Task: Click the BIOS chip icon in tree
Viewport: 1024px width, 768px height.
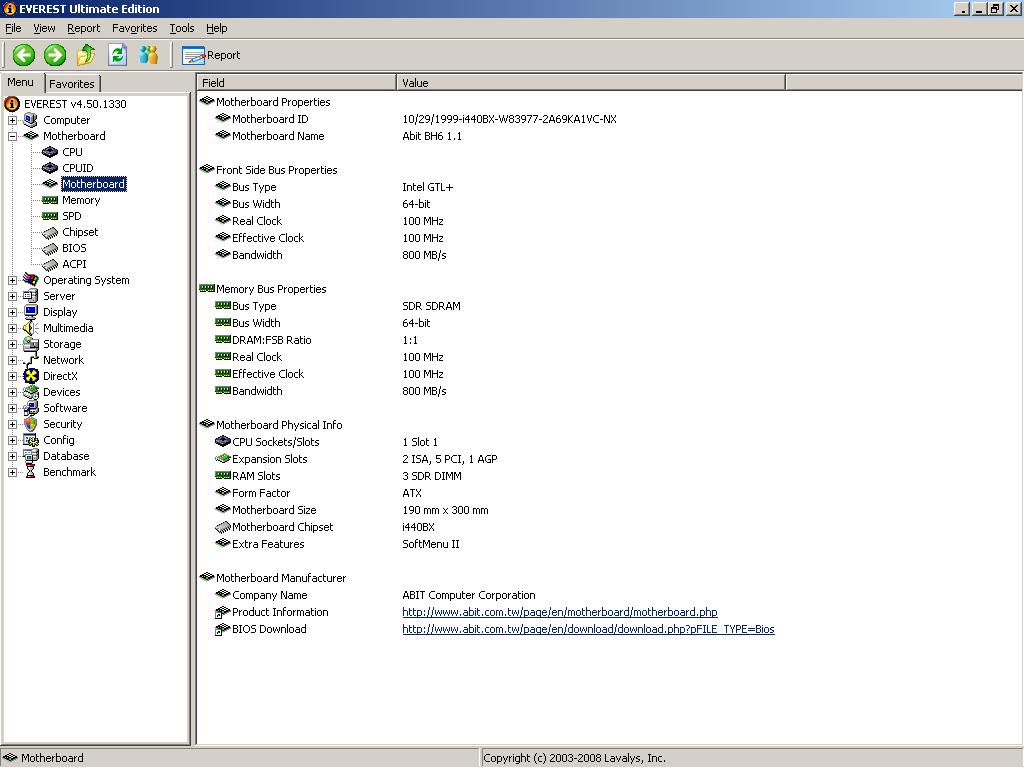Action: click(x=50, y=249)
